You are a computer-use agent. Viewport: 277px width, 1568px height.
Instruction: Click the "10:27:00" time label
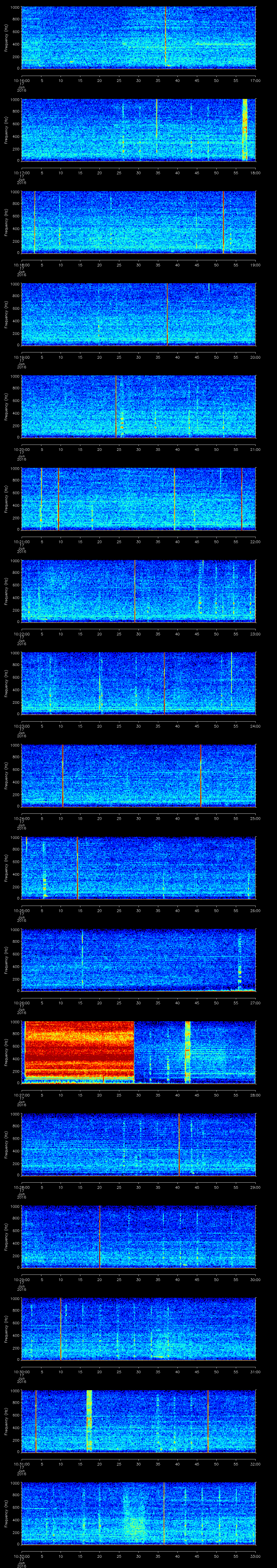coord(22,1095)
